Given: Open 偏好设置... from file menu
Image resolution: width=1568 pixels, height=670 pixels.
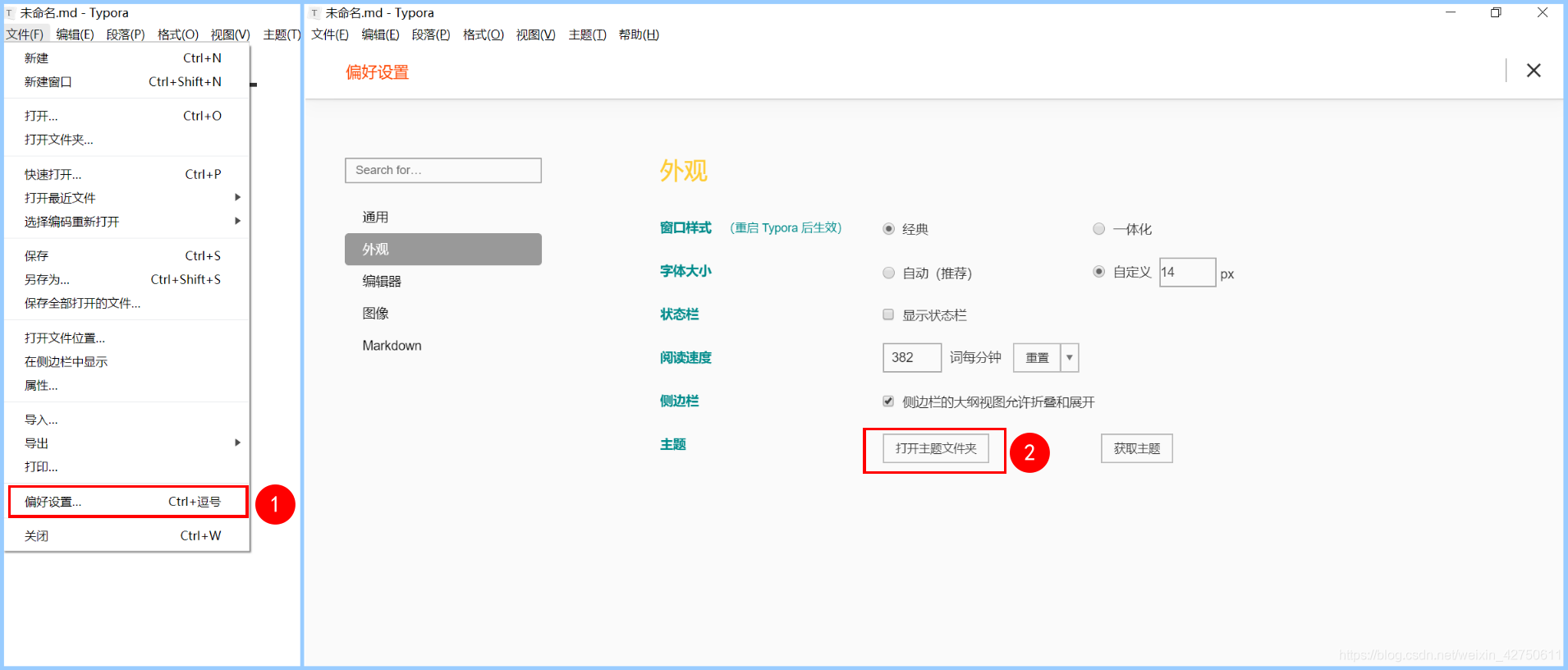Looking at the screenshot, I should coord(126,502).
